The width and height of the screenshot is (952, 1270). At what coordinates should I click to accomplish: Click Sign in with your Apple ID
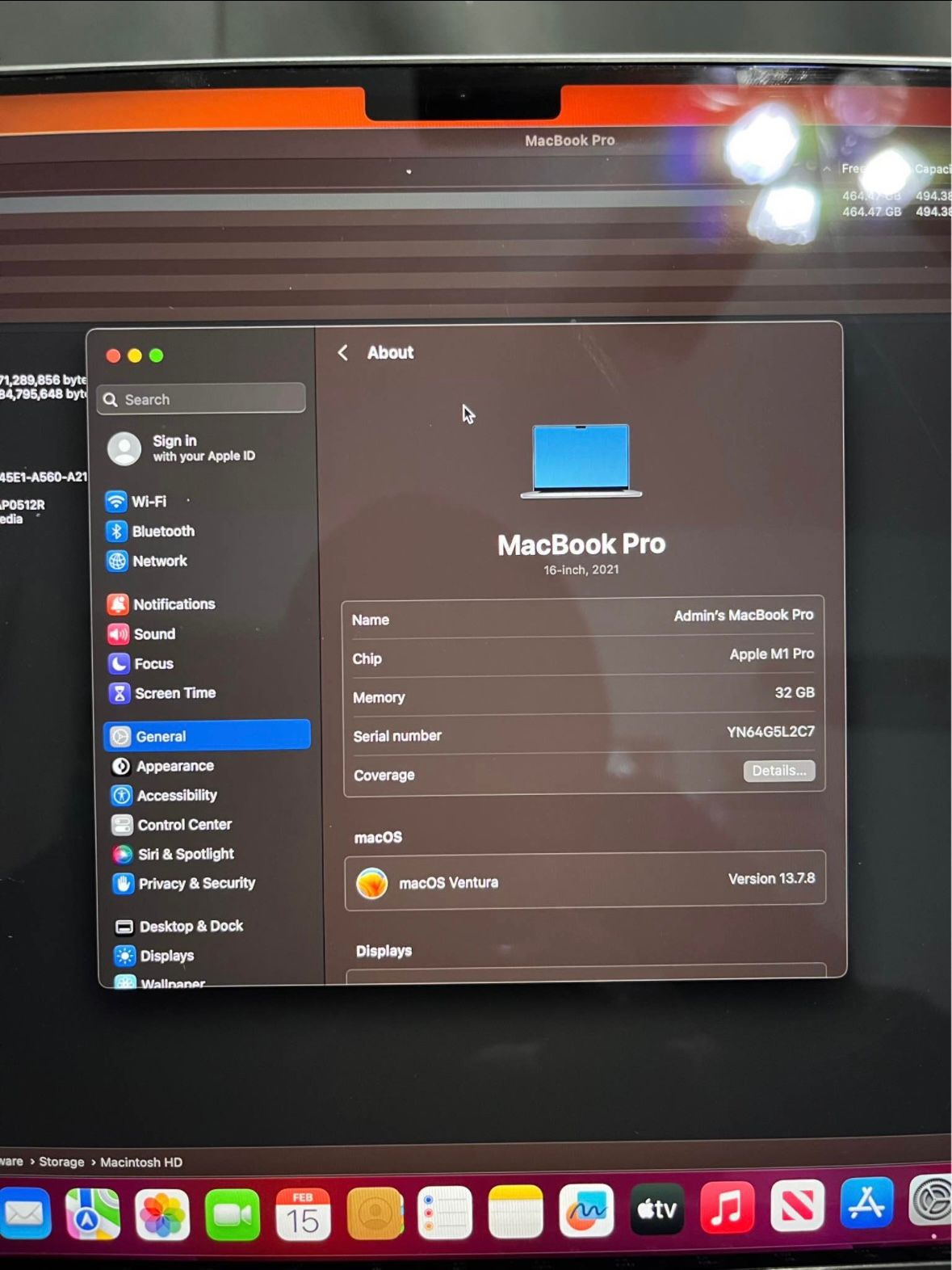coord(182,448)
